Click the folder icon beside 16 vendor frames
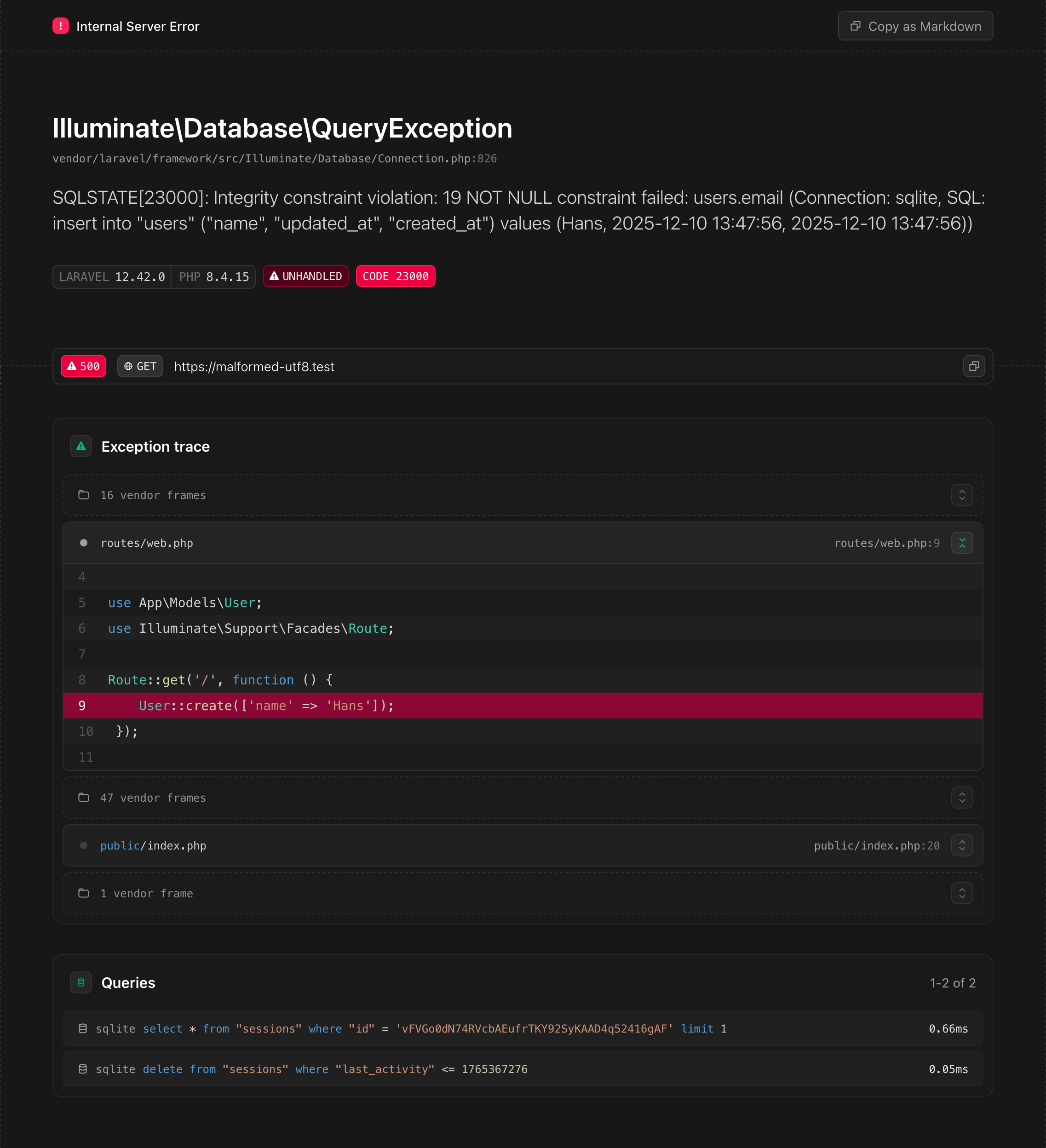The image size is (1046, 1148). pyautogui.click(x=84, y=495)
